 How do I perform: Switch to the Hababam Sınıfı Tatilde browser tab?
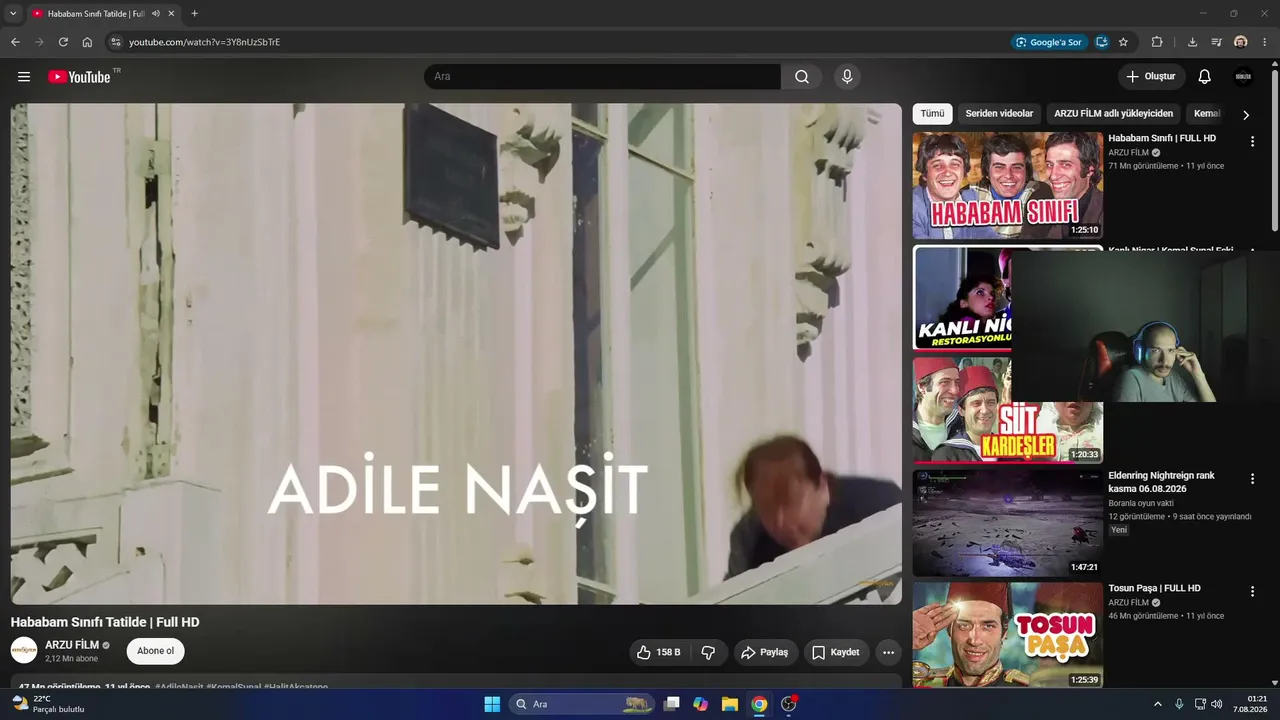96,14
